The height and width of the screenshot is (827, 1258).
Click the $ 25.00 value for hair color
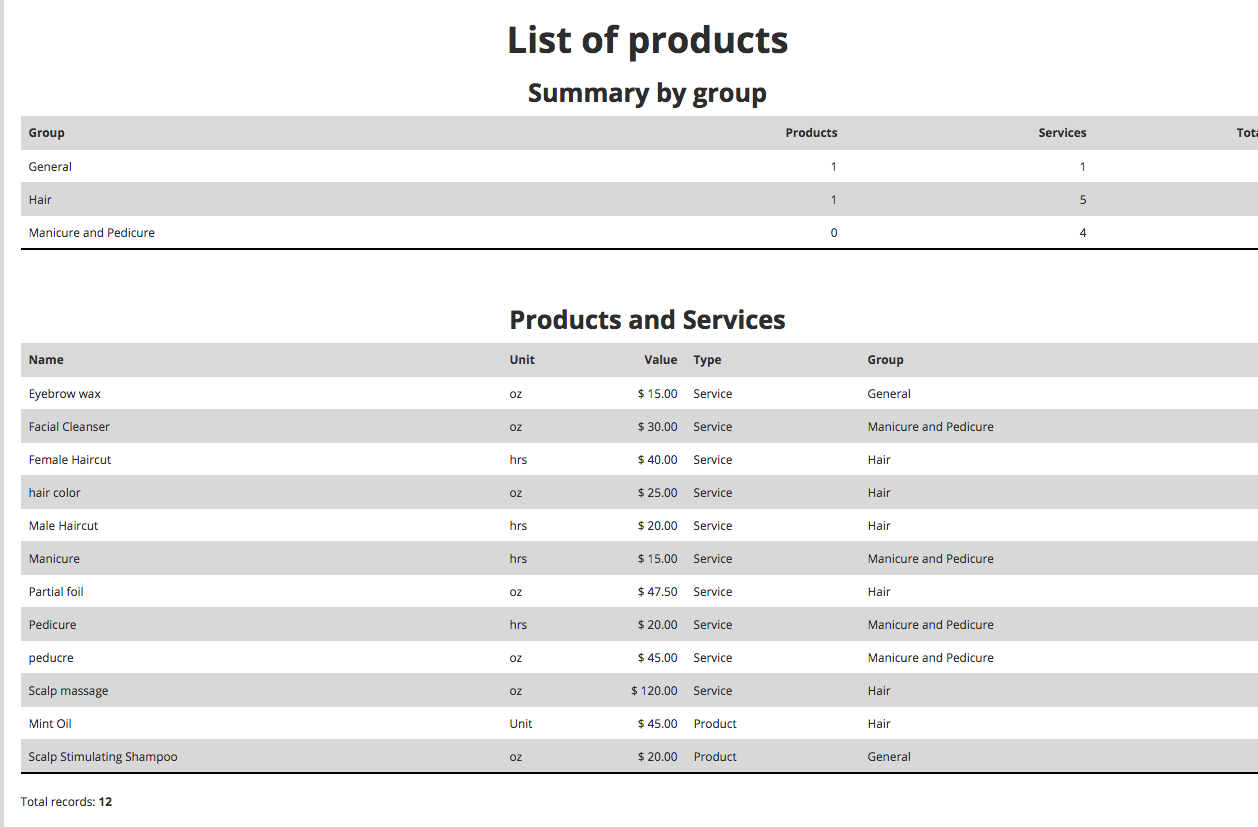tap(658, 493)
